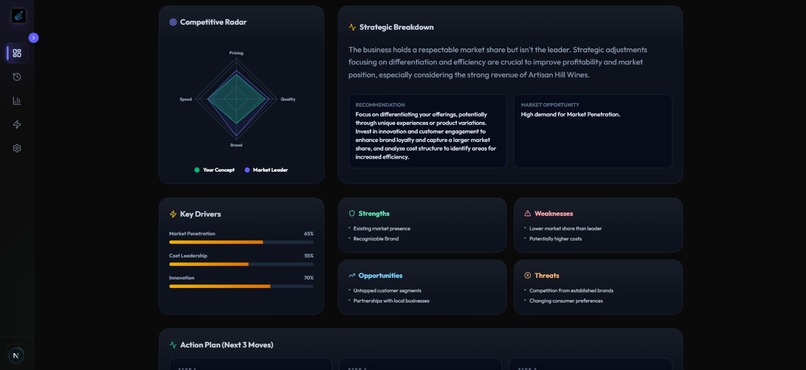Click the 55% Cost Leadership value

coord(308,256)
